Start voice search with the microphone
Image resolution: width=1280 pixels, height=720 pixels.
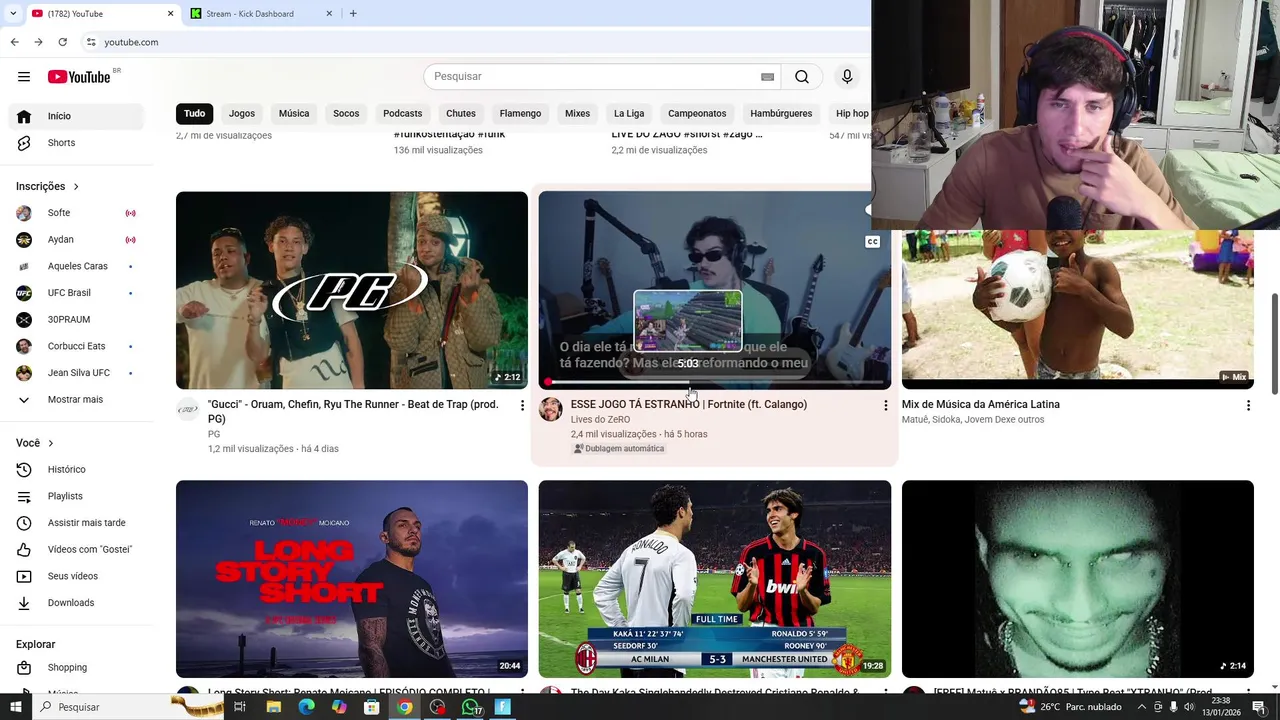(847, 77)
